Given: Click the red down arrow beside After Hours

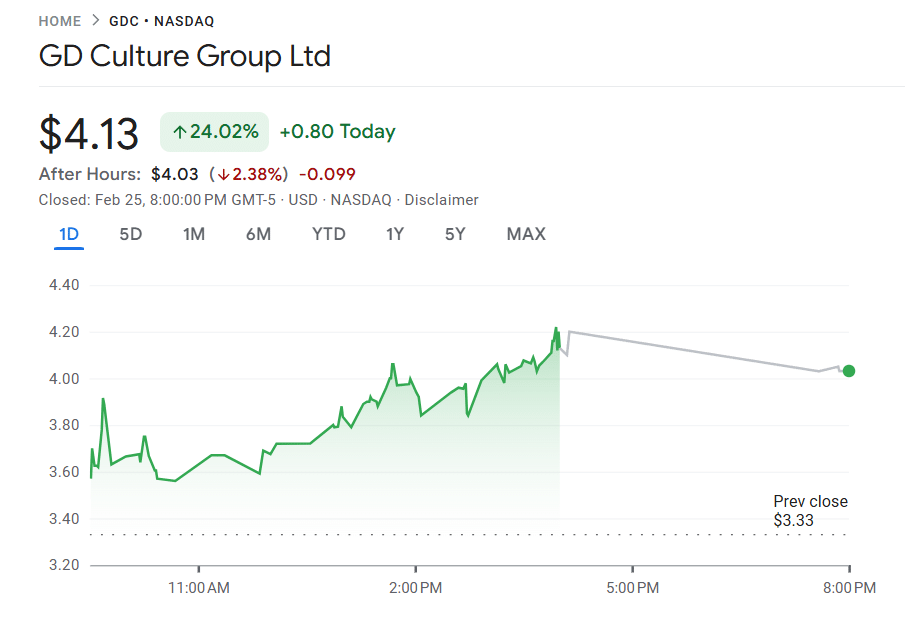Looking at the screenshot, I should tap(220, 173).
